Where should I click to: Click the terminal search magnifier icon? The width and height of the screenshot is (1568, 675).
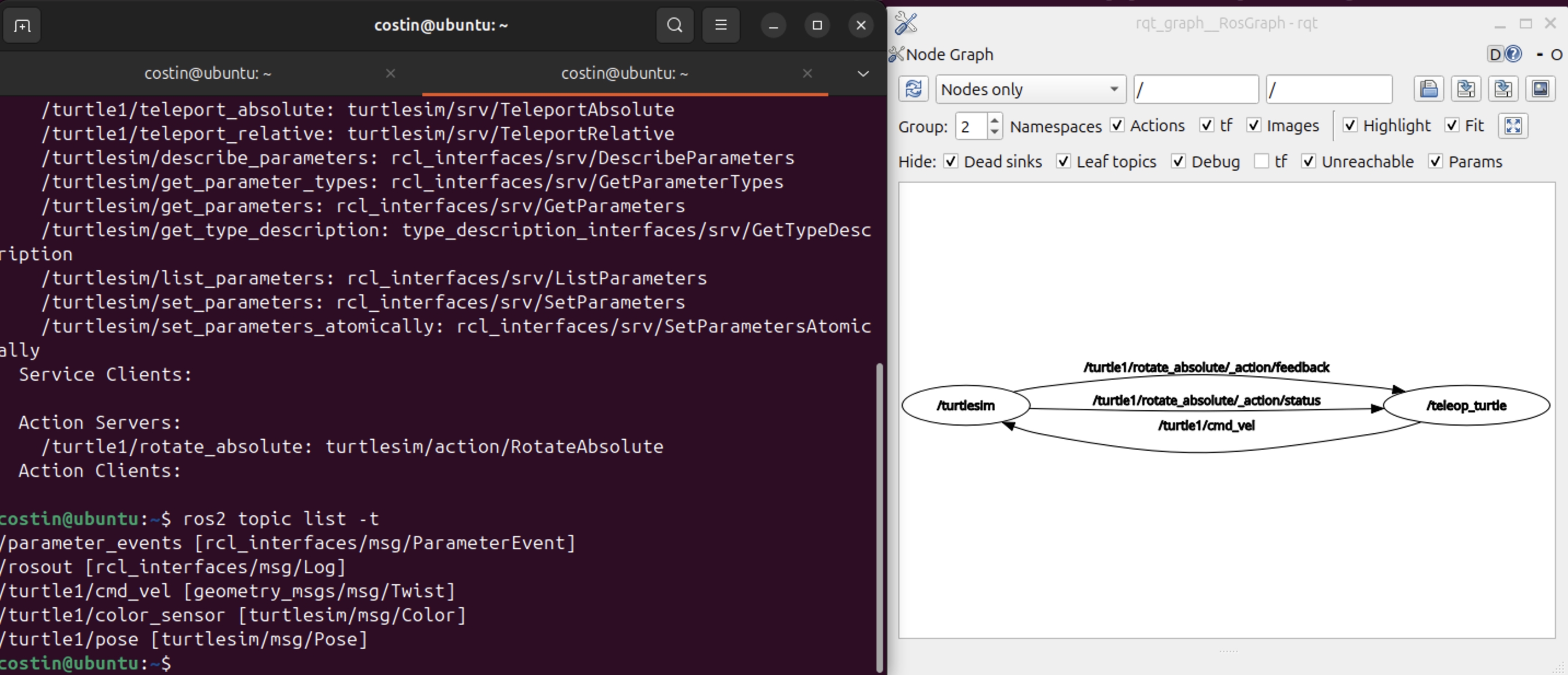675,25
